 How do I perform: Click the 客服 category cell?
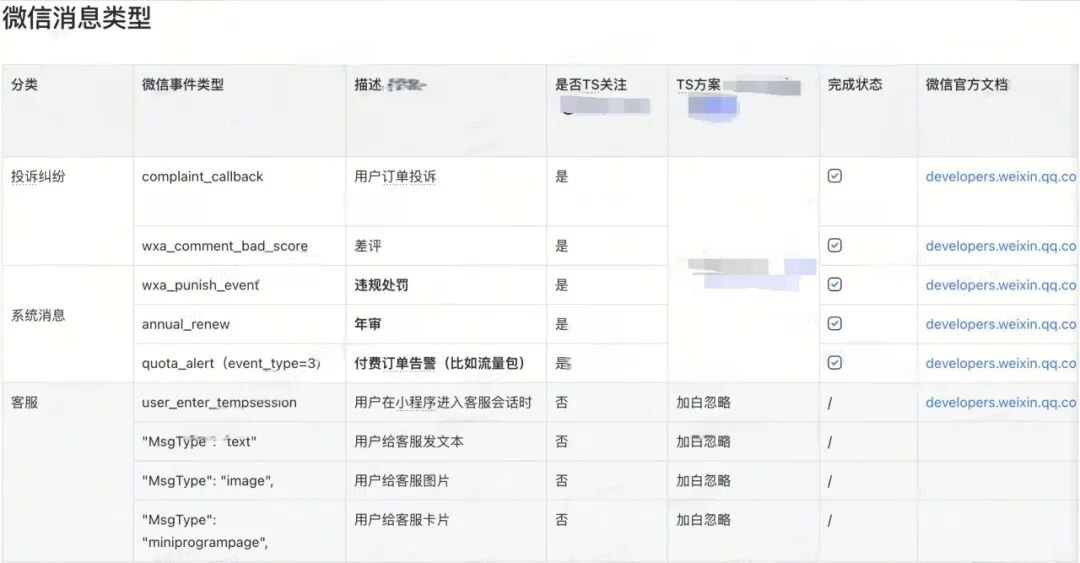[68, 472]
